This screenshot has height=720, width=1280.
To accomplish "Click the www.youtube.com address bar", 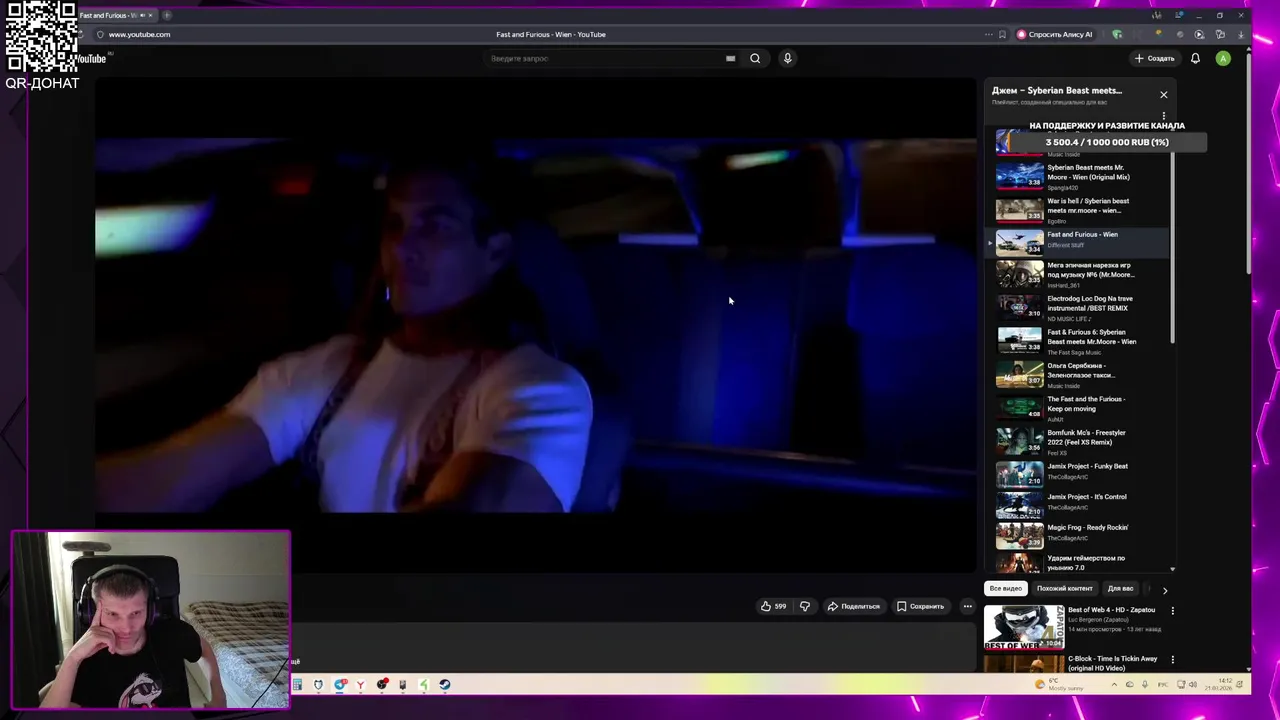I will (x=139, y=34).
